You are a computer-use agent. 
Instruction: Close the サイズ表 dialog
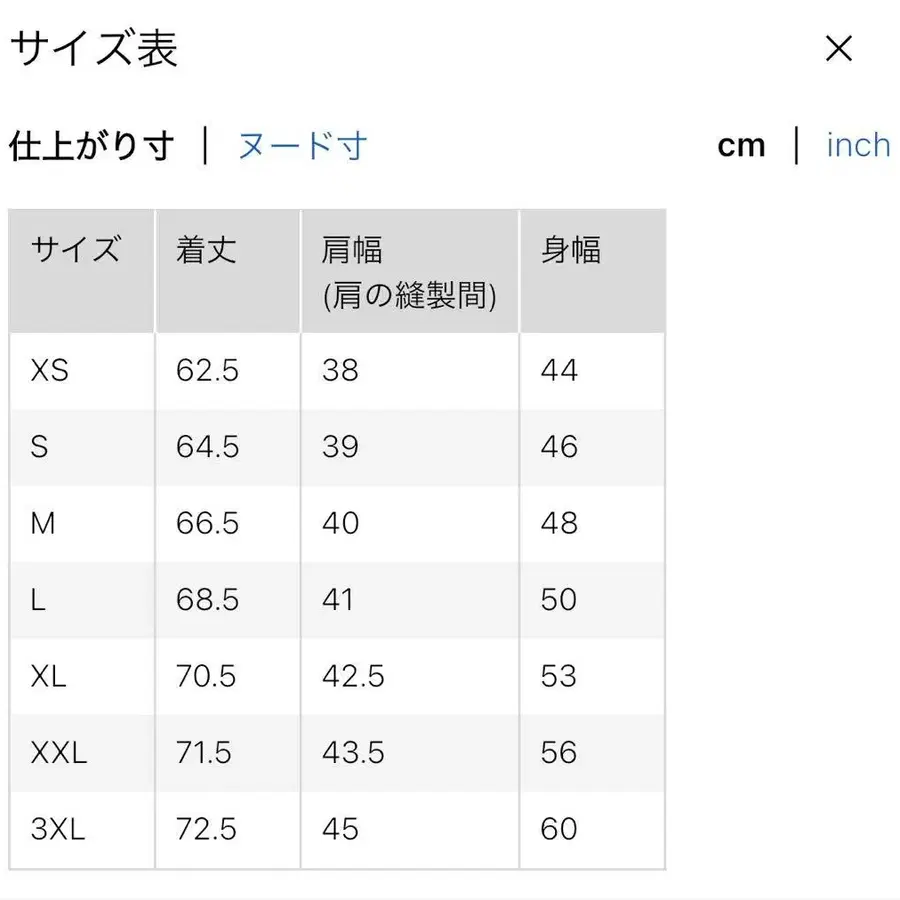coord(838,49)
